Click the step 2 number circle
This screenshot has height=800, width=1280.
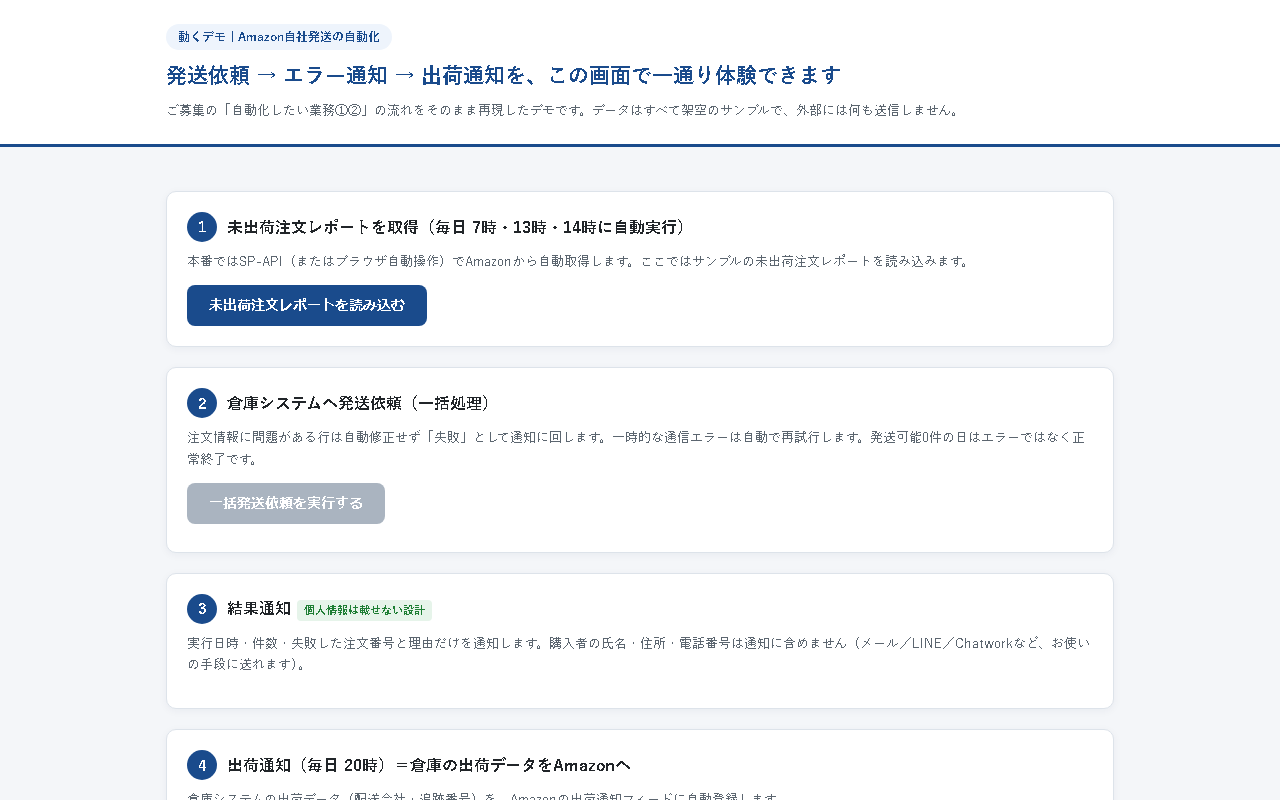202,403
